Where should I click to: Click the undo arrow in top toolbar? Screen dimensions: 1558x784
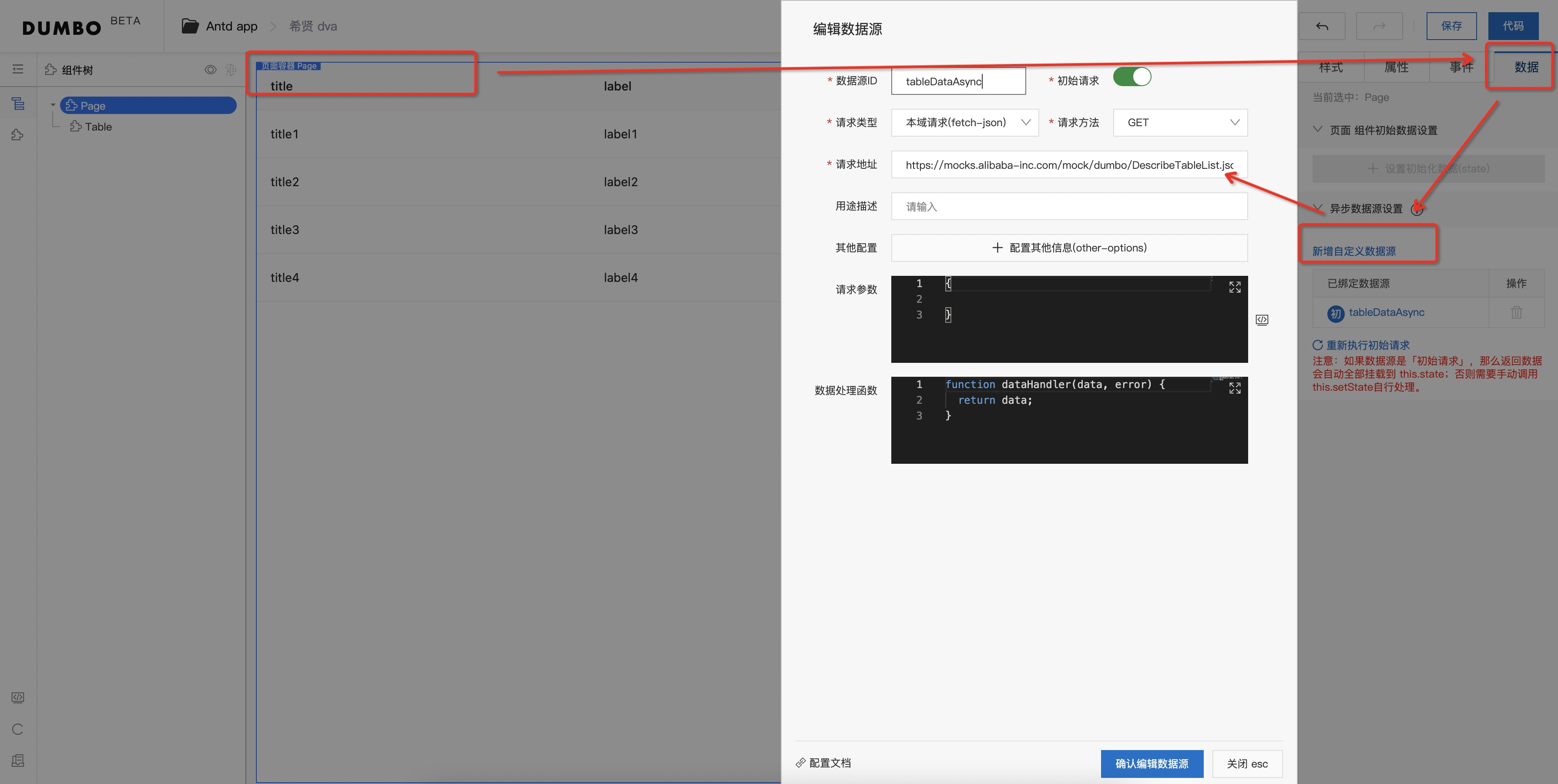1322,26
